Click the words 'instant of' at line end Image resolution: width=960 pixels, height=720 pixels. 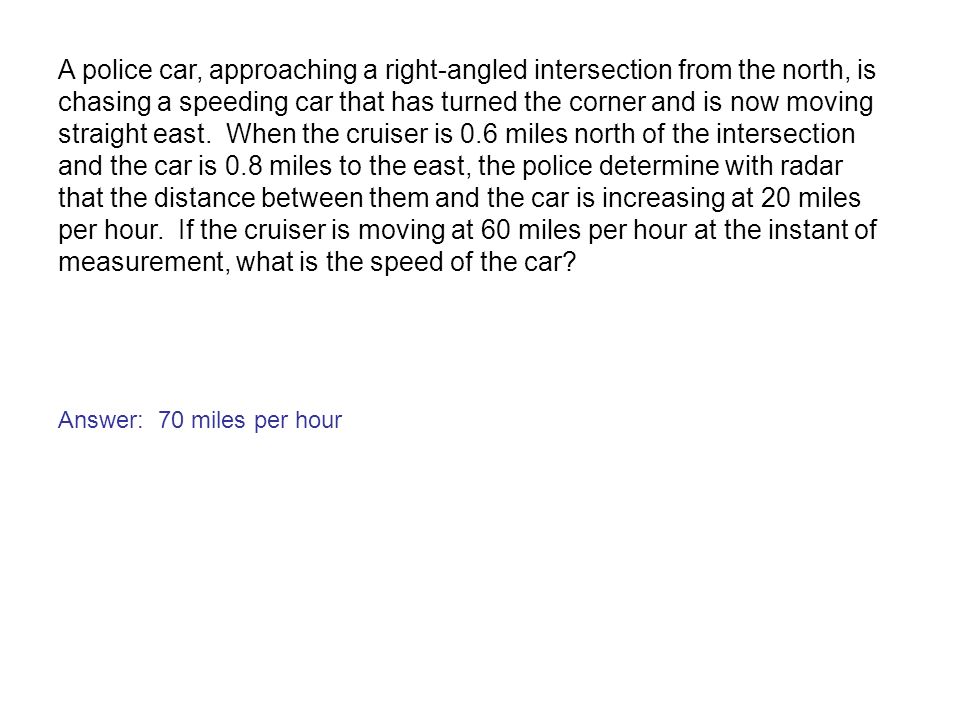[822, 229]
